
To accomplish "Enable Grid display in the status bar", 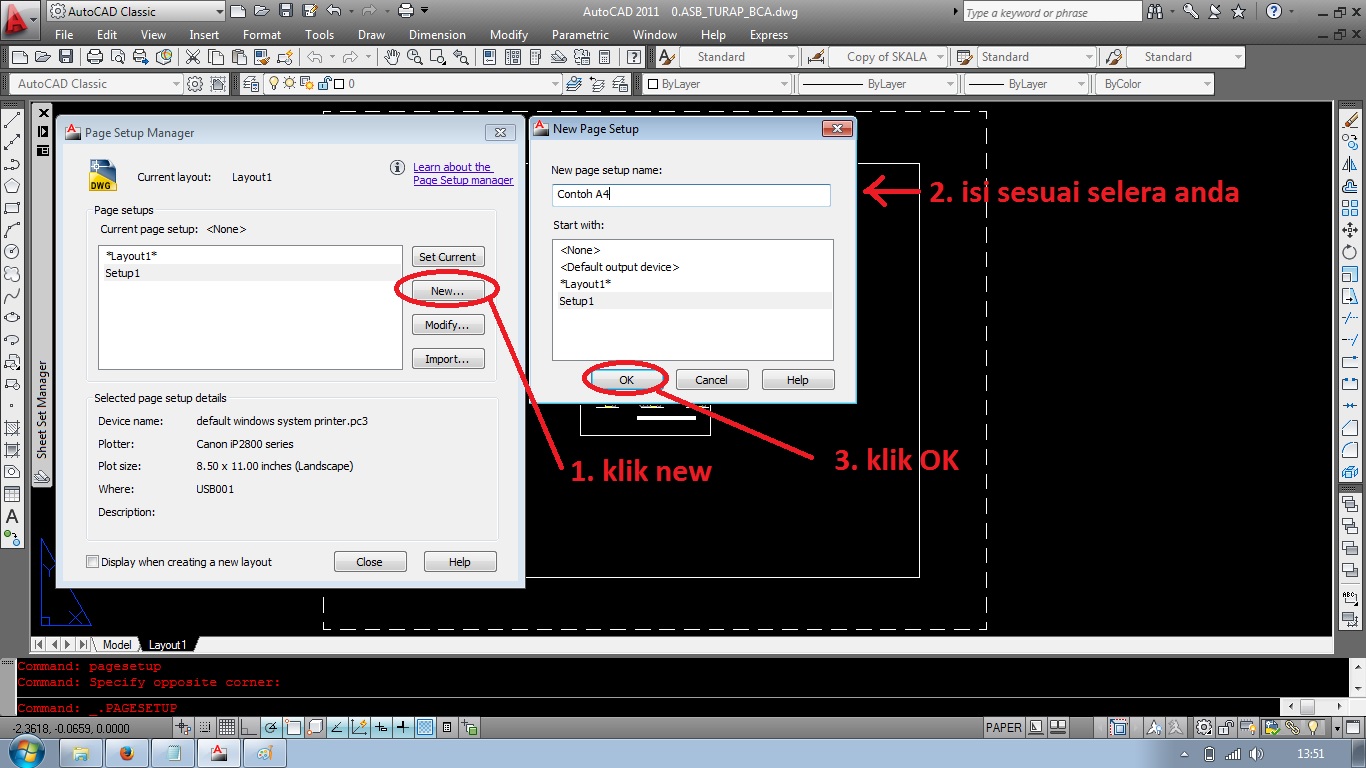I will [228, 727].
